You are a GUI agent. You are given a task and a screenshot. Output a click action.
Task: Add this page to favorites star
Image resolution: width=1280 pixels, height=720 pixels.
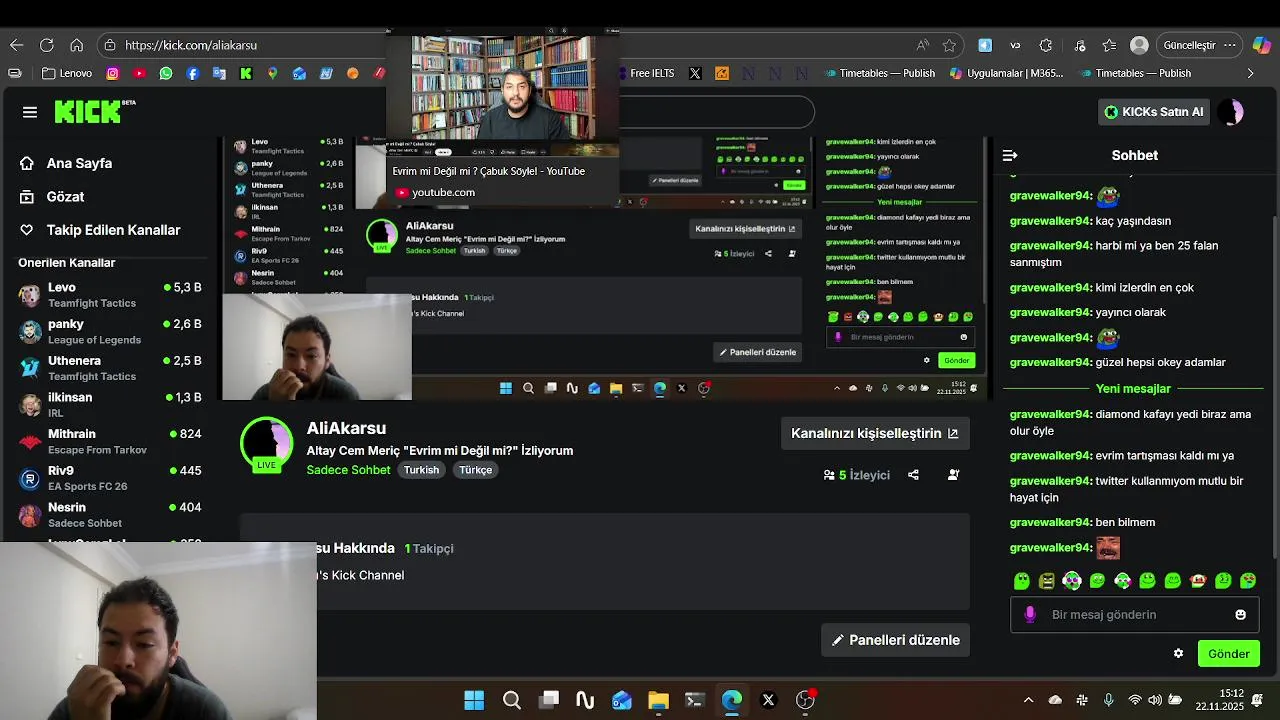[x=949, y=45]
